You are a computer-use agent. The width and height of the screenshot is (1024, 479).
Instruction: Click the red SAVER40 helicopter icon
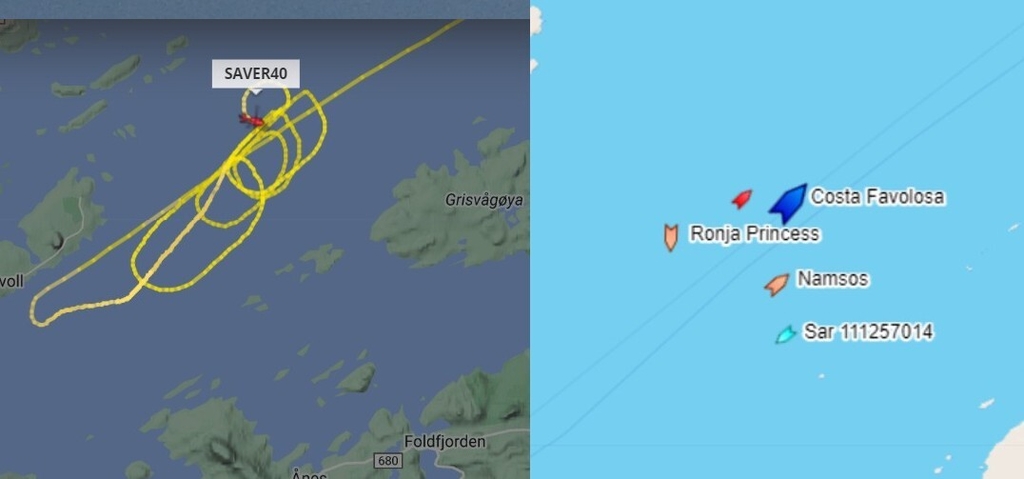click(x=252, y=119)
